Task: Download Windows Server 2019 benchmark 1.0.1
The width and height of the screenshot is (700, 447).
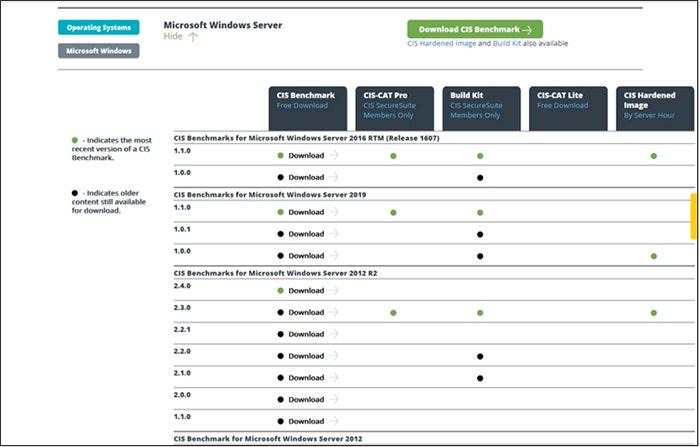Action: pyautogui.click(x=306, y=234)
